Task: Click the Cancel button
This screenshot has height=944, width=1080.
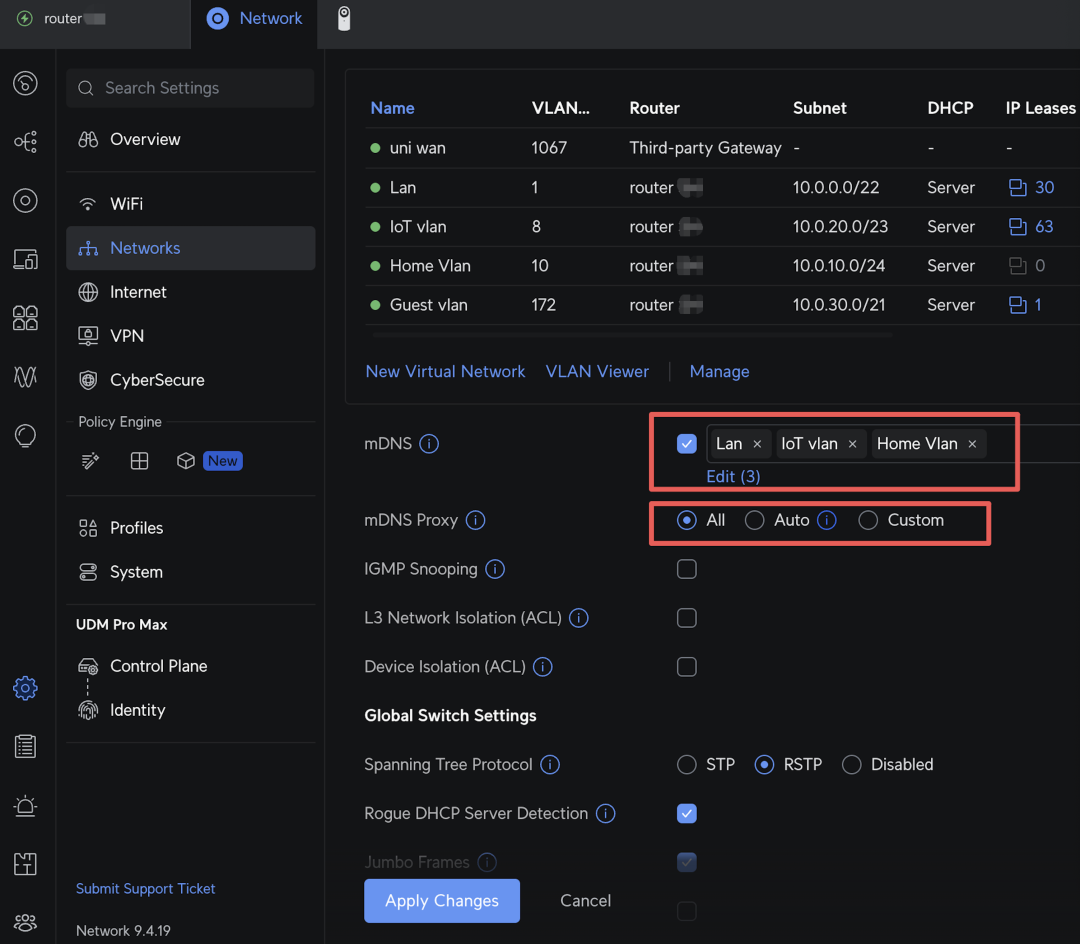Action: pyautogui.click(x=585, y=901)
